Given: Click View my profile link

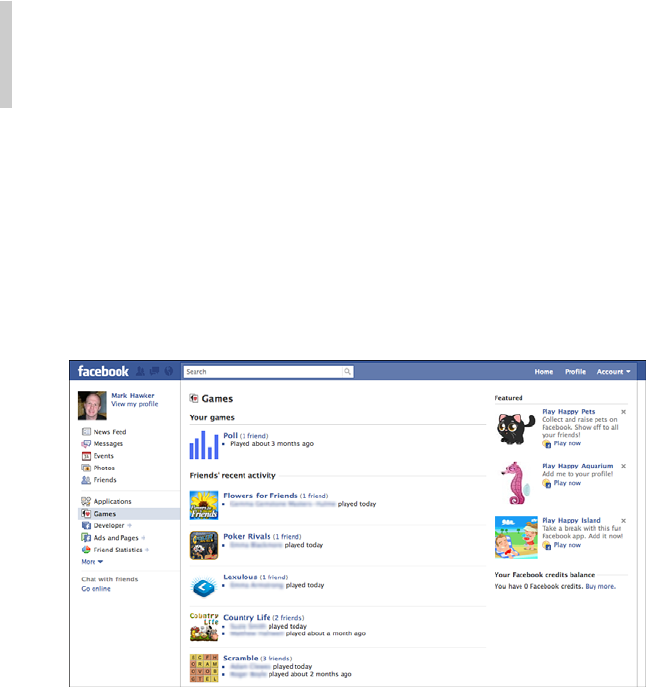Looking at the screenshot, I should tap(135, 404).
